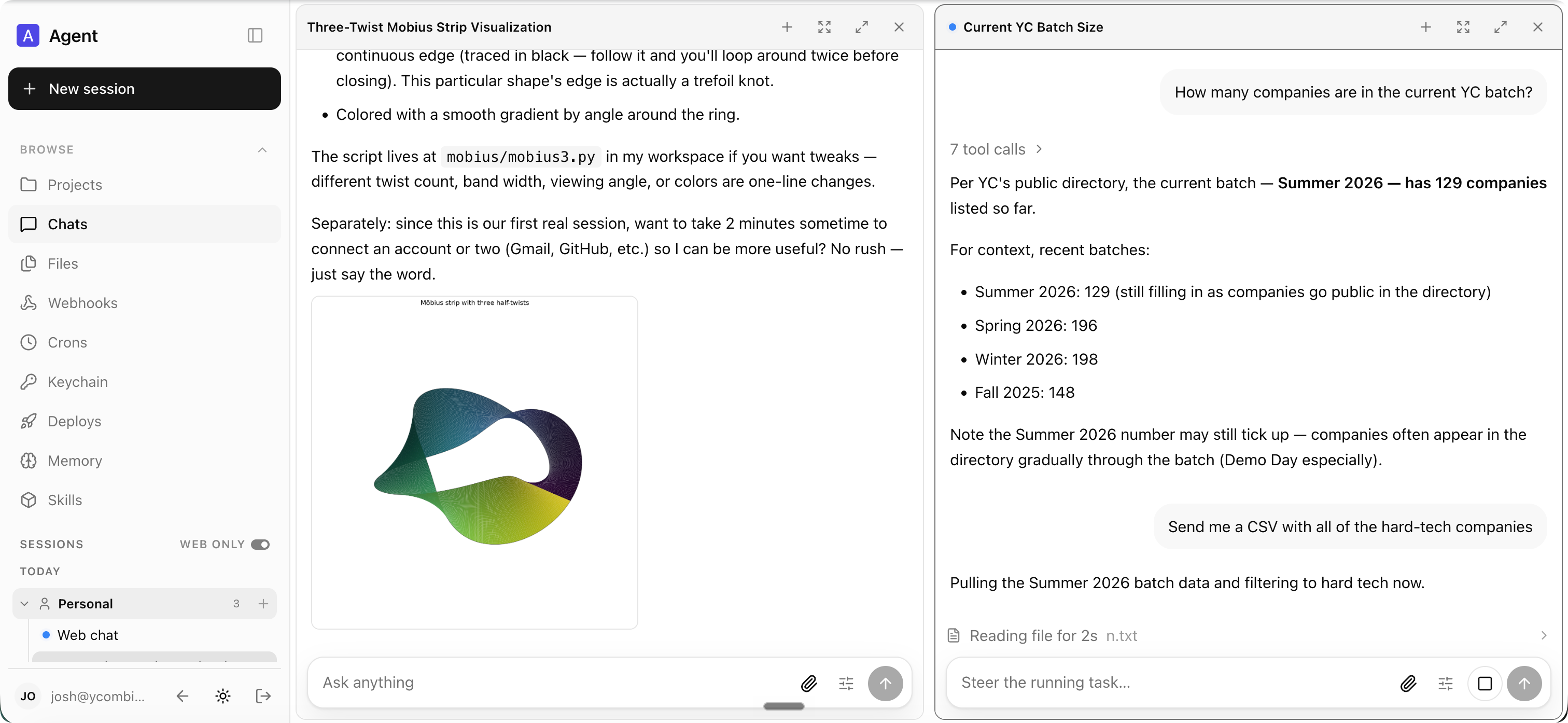Click the Steer the running task input
The width and height of the screenshot is (1568, 723).
click(1172, 683)
